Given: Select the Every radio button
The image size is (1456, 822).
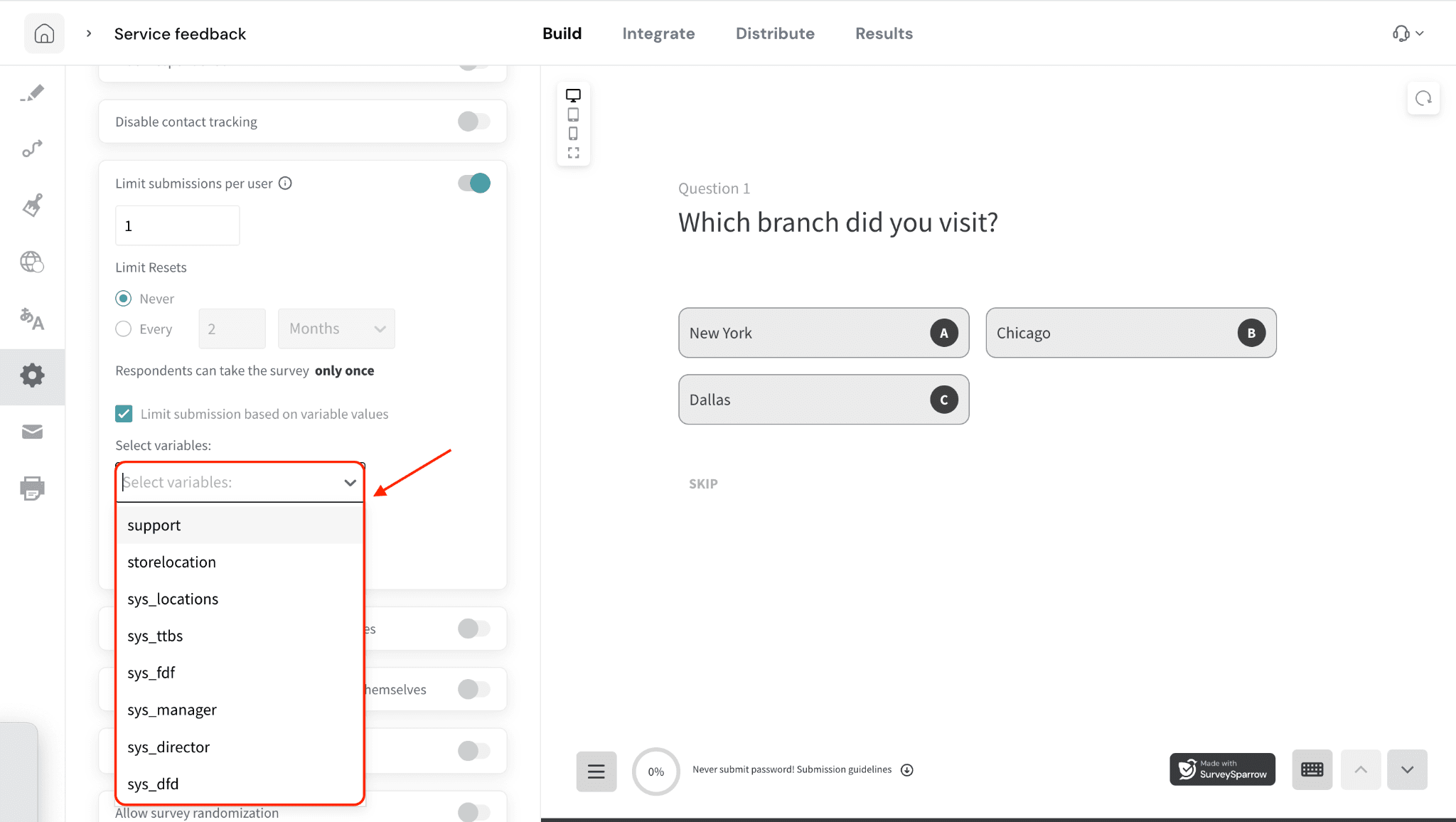Looking at the screenshot, I should pyautogui.click(x=124, y=329).
